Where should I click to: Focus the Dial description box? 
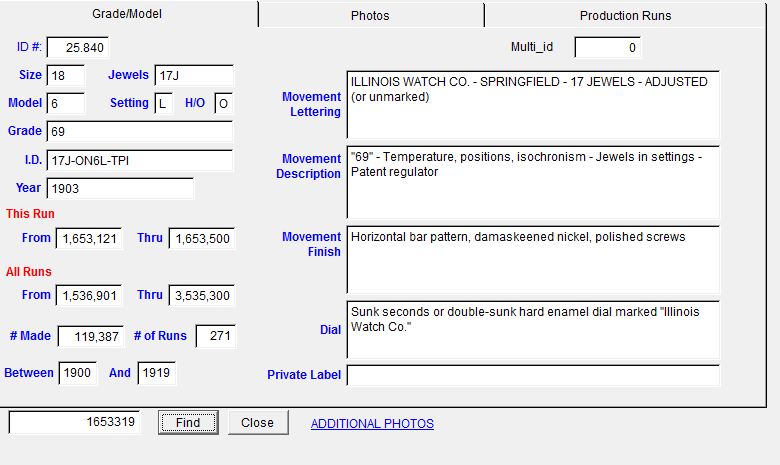(533, 329)
